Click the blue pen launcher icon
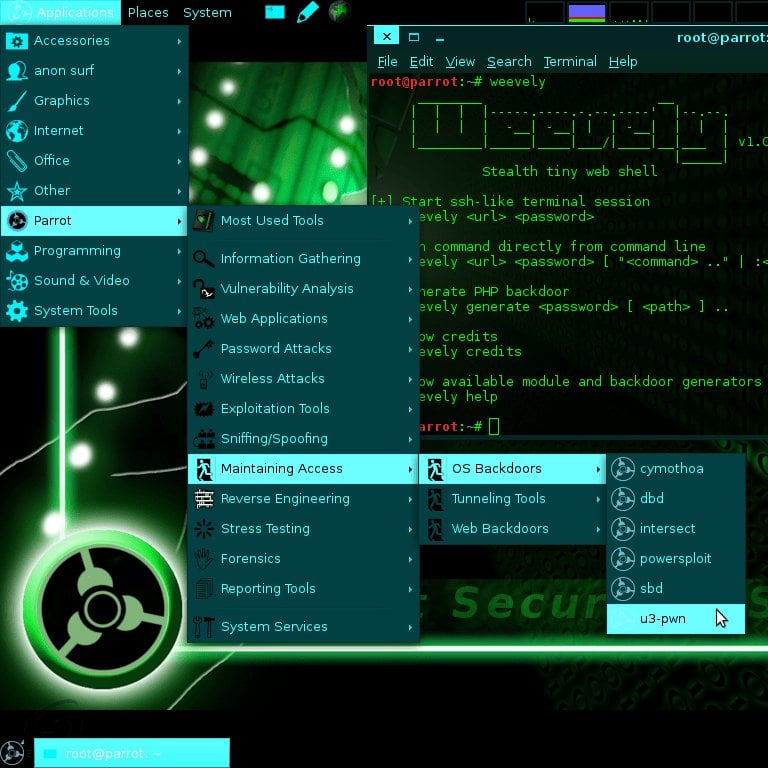This screenshot has height=768, width=768. pyautogui.click(x=307, y=12)
